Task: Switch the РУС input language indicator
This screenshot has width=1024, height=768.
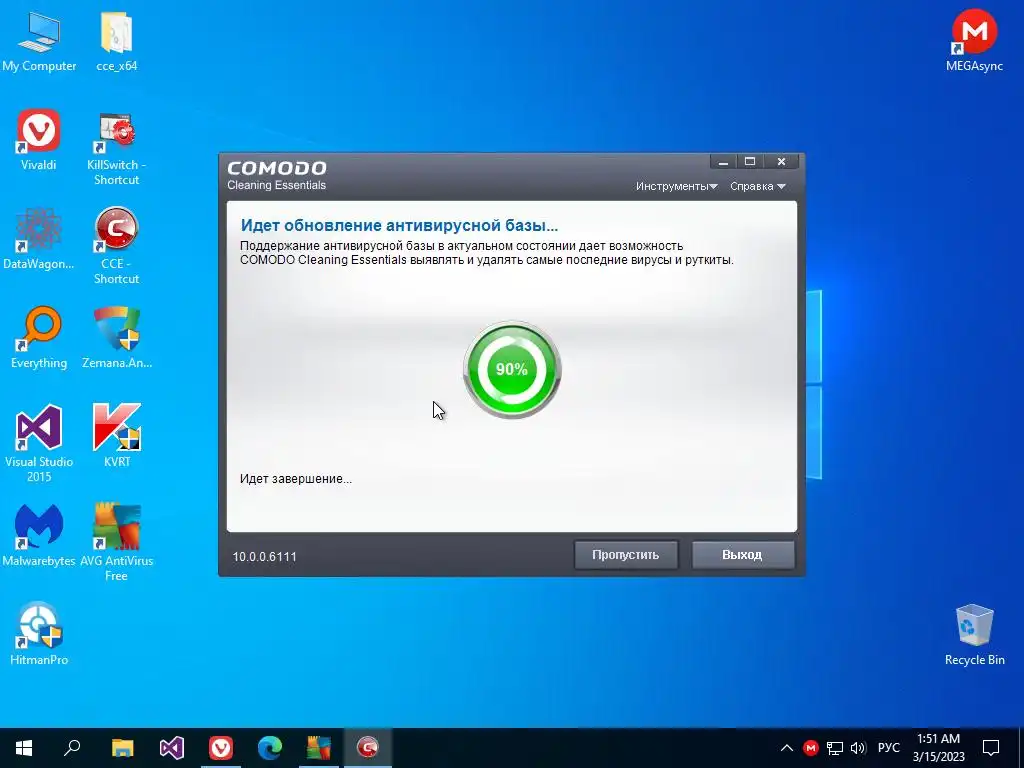Action: 888,748
